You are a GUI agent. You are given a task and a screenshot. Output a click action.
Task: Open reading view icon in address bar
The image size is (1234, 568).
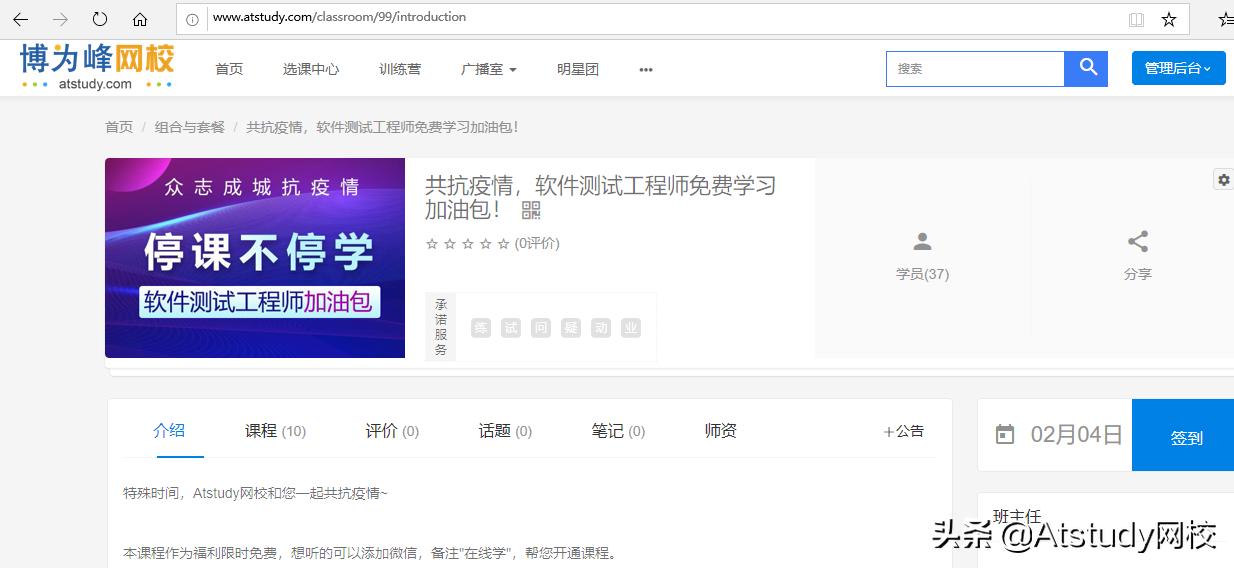[x=1136, y=19]
